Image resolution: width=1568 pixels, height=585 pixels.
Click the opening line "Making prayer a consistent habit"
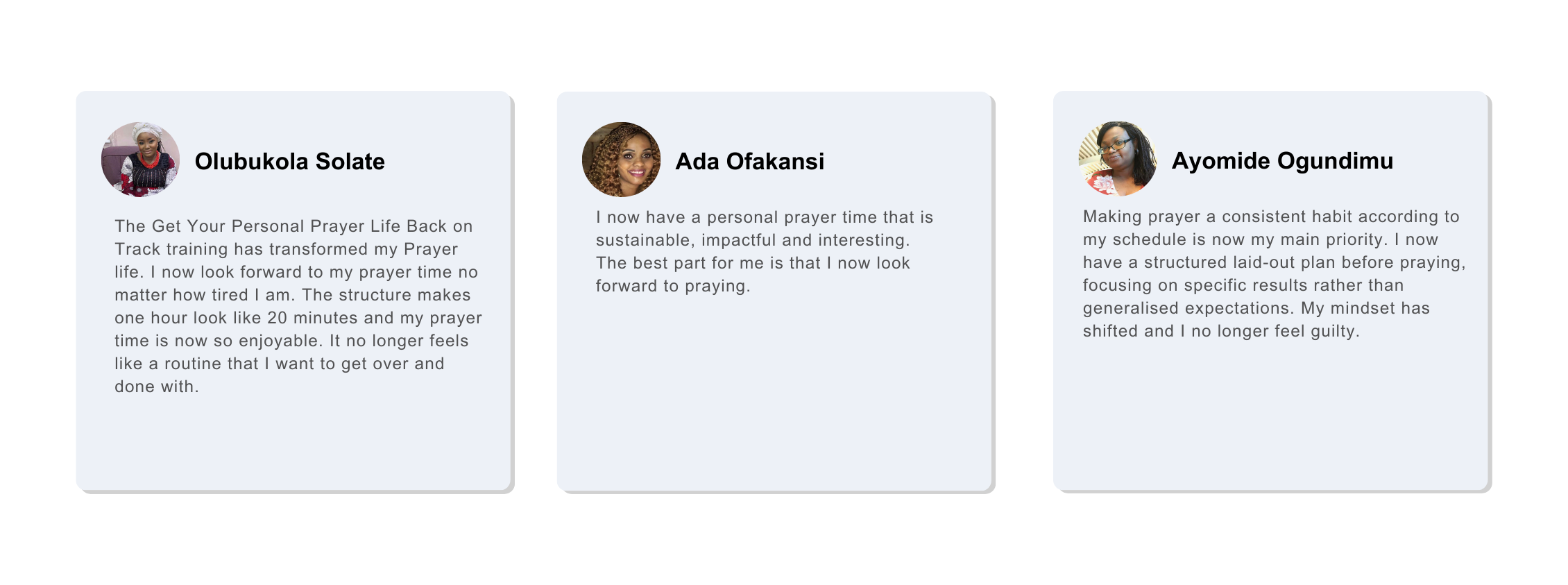(1270, 217)
